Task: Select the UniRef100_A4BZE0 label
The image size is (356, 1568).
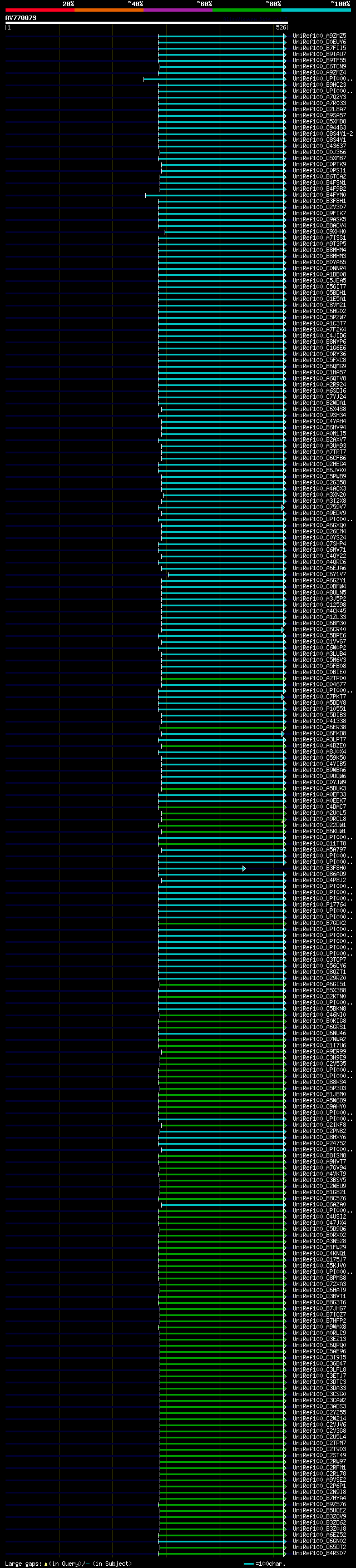Action: point(319,746)
